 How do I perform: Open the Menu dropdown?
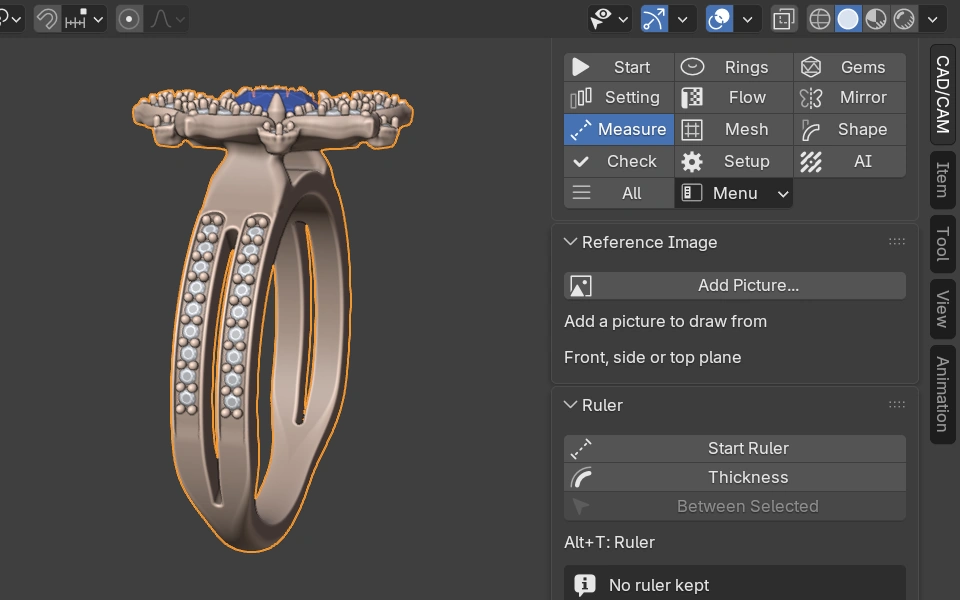[x=733, y=193]
